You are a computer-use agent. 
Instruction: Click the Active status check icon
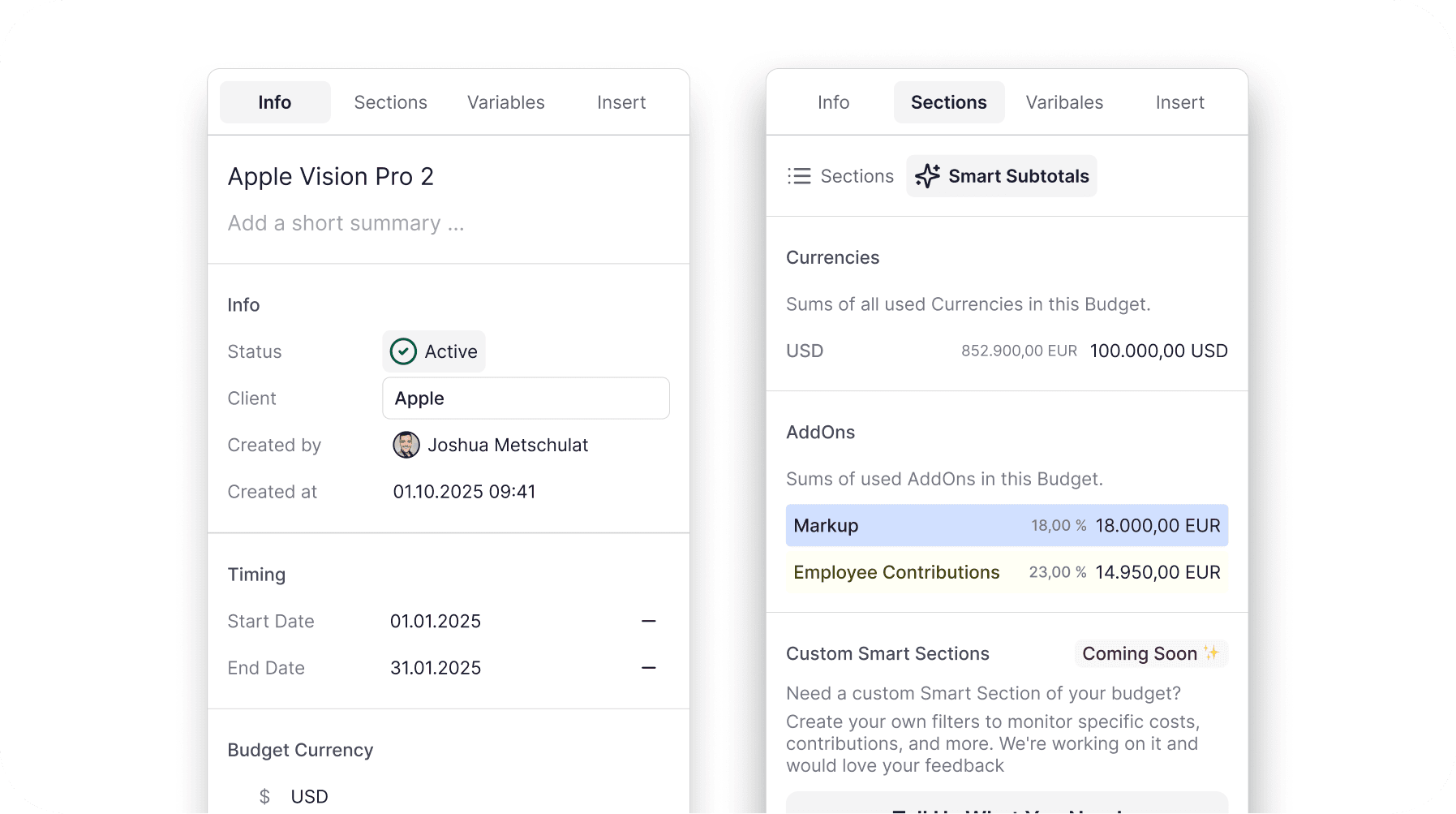point(403,351)
